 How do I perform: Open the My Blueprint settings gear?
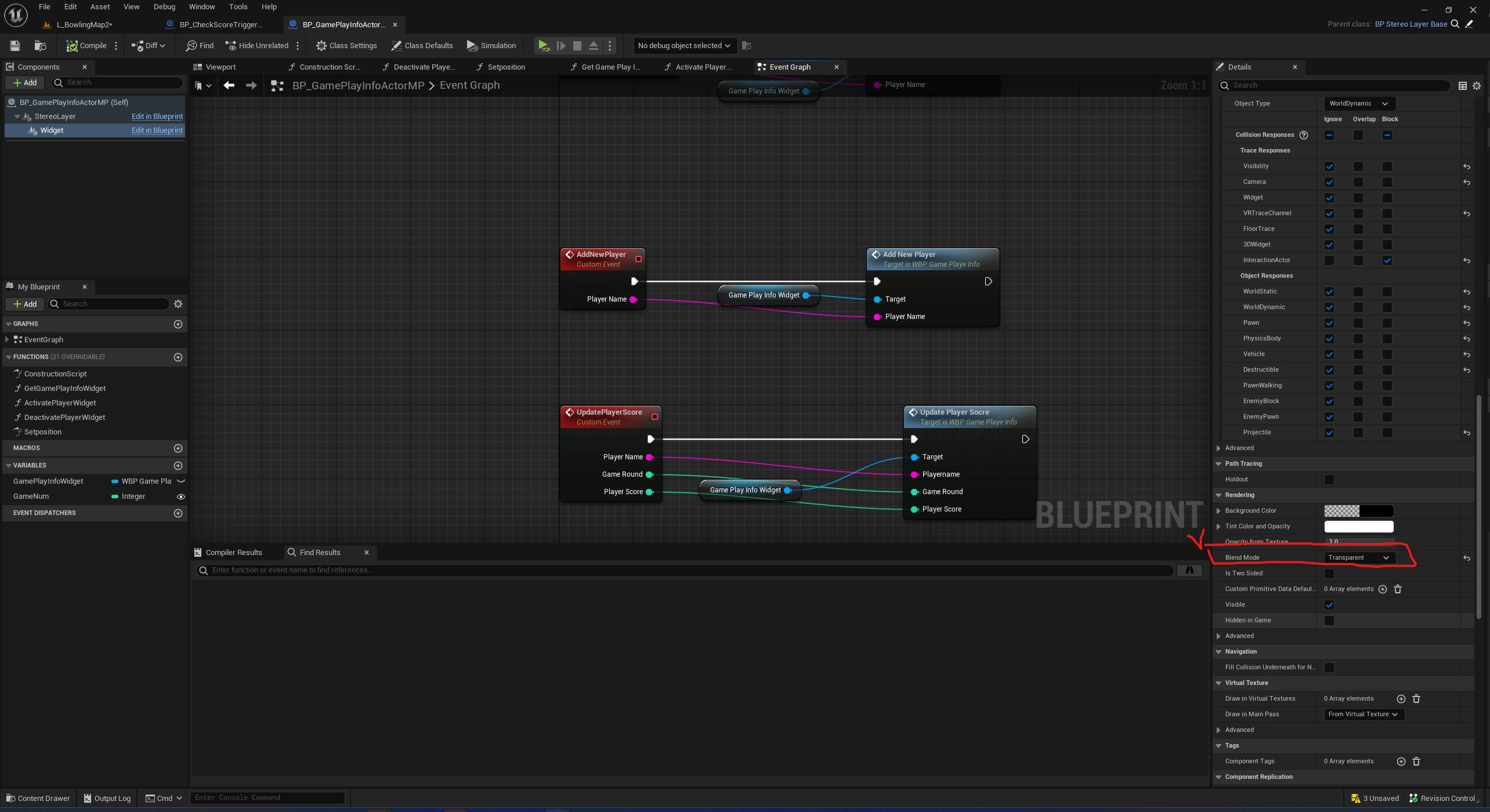tap(178, 304)
